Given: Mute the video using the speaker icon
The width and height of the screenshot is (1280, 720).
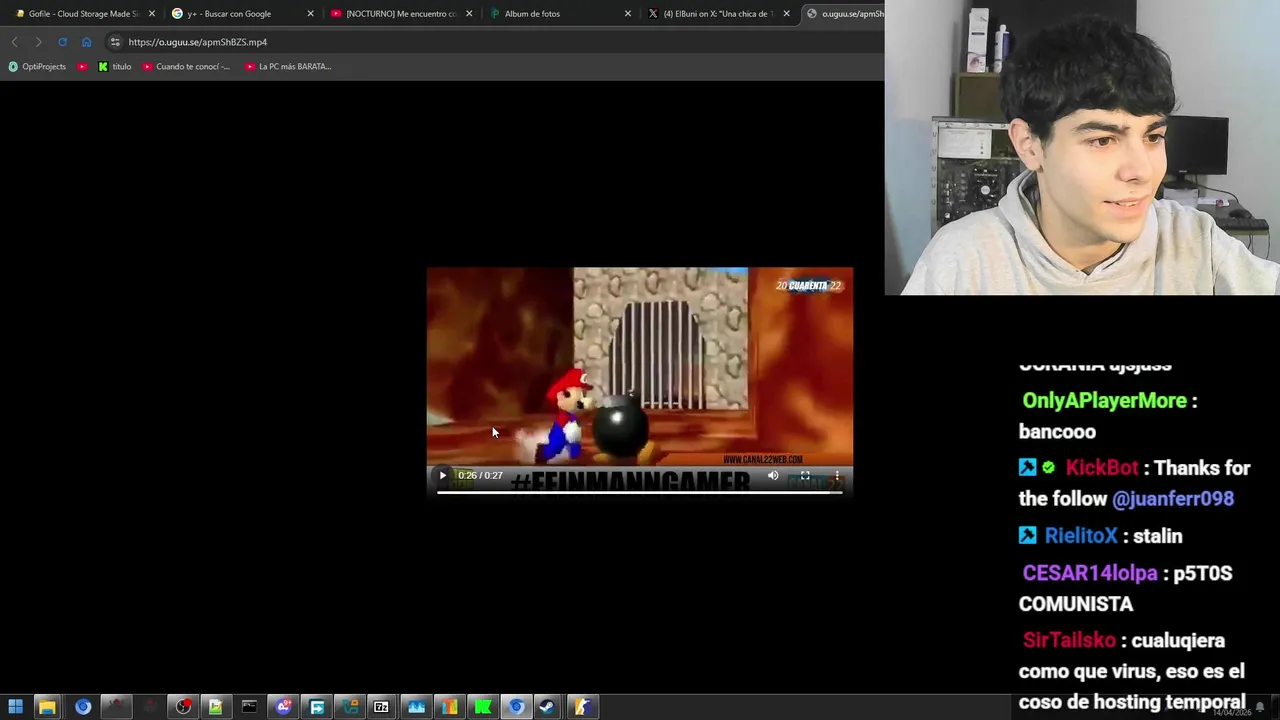Looking at the screenshot, I should point(773,476).
